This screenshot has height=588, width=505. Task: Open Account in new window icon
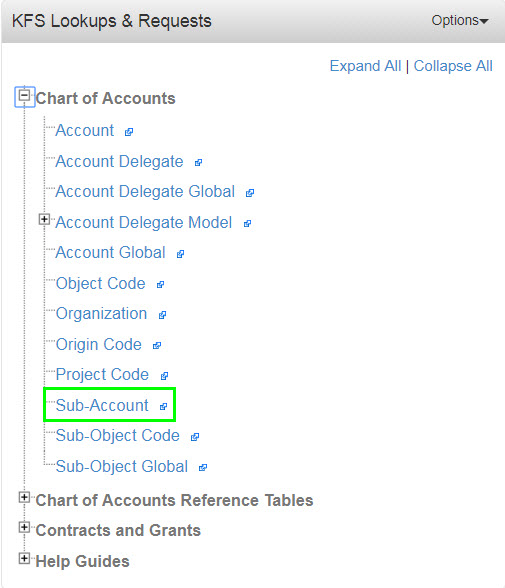129,132
